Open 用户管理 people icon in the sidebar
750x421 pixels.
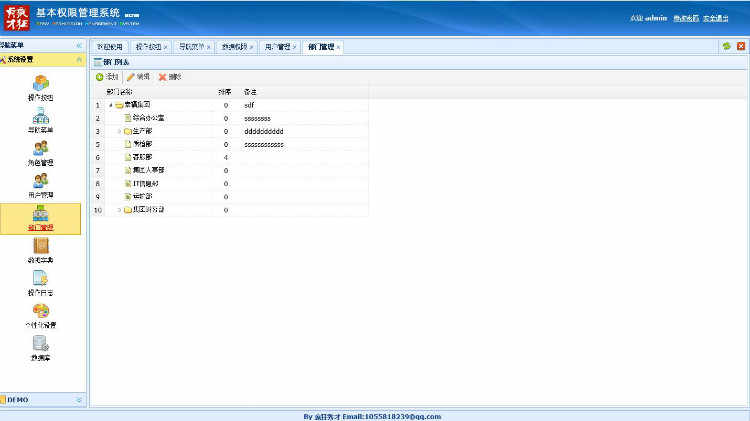tap(41, 180)
